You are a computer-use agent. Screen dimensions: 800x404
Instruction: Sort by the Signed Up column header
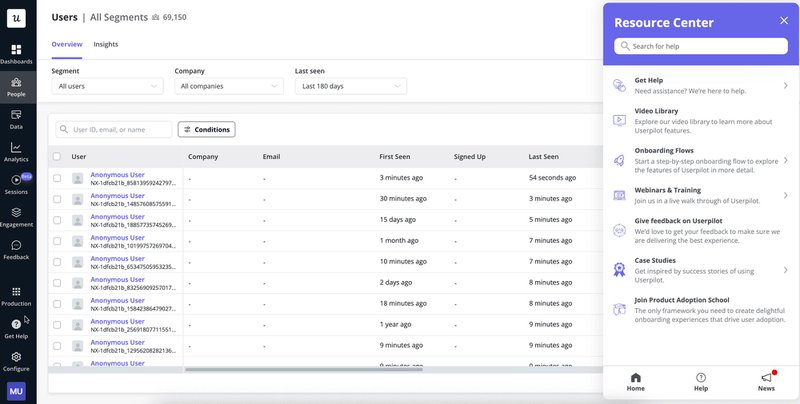coord(469,157)
